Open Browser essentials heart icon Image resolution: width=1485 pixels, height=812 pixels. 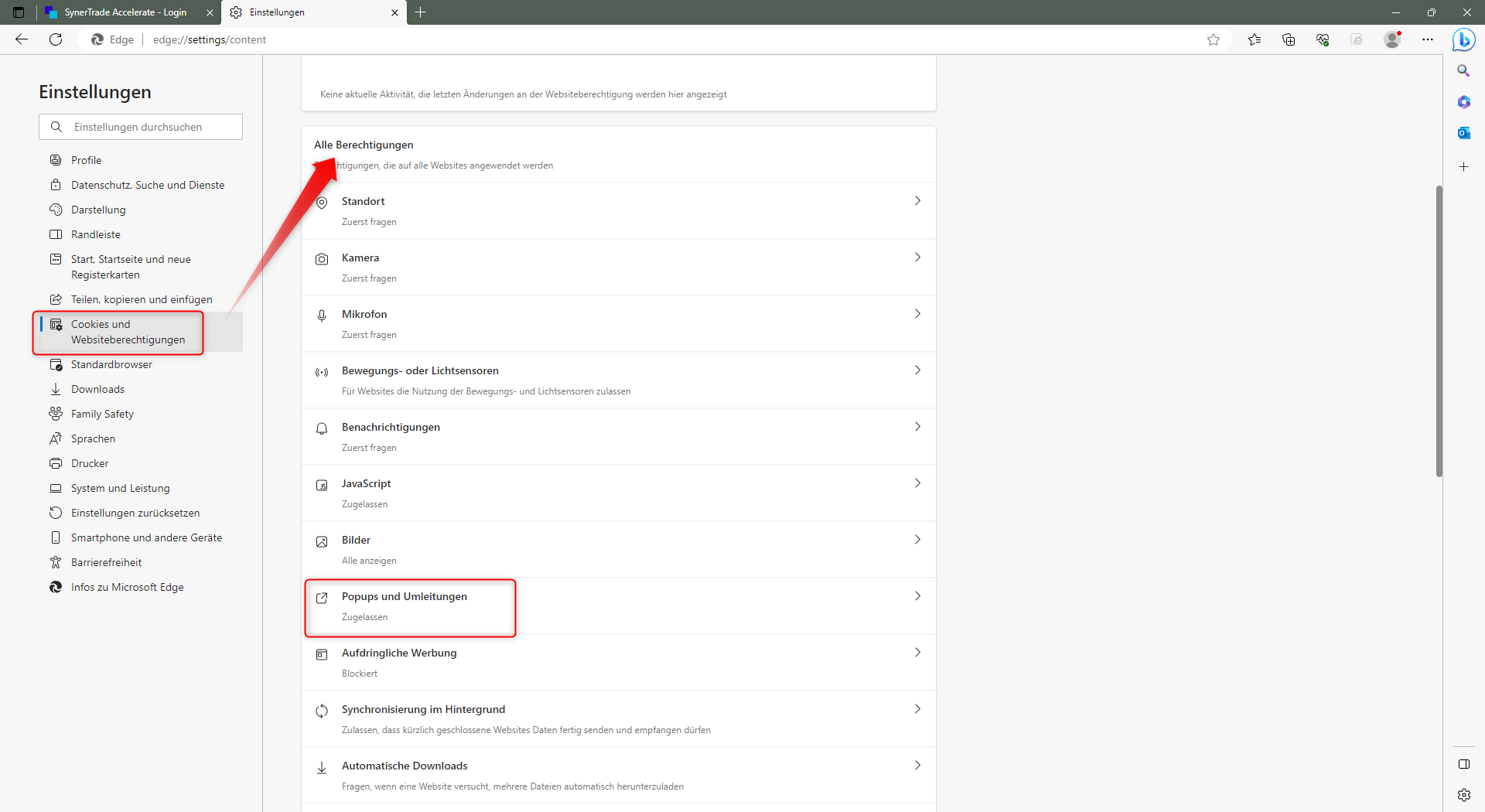tap(1323, 39)
